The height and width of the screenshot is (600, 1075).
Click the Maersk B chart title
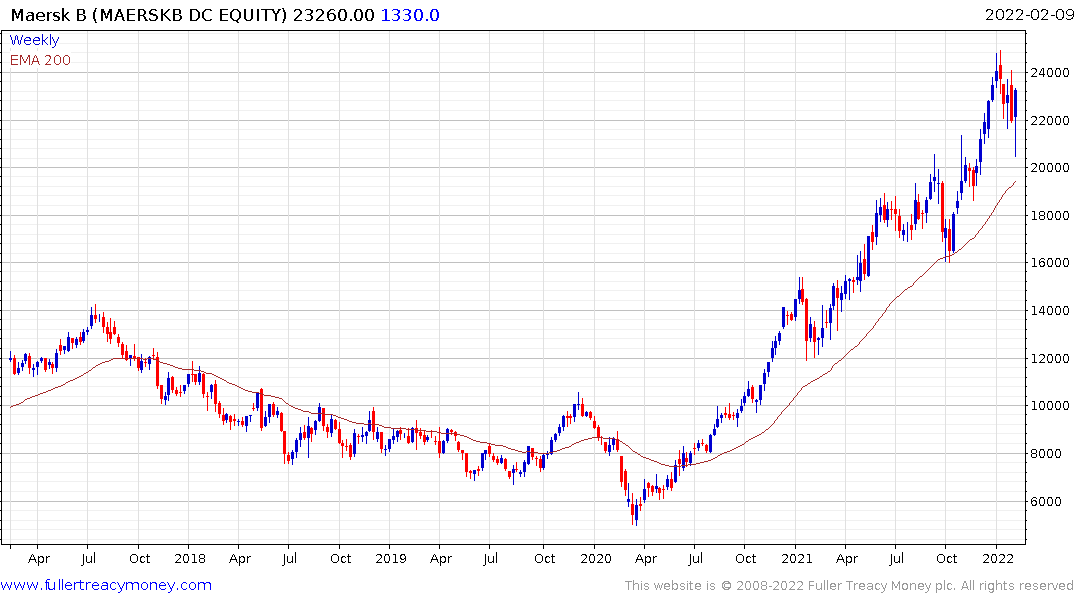(x=149, y=15)
